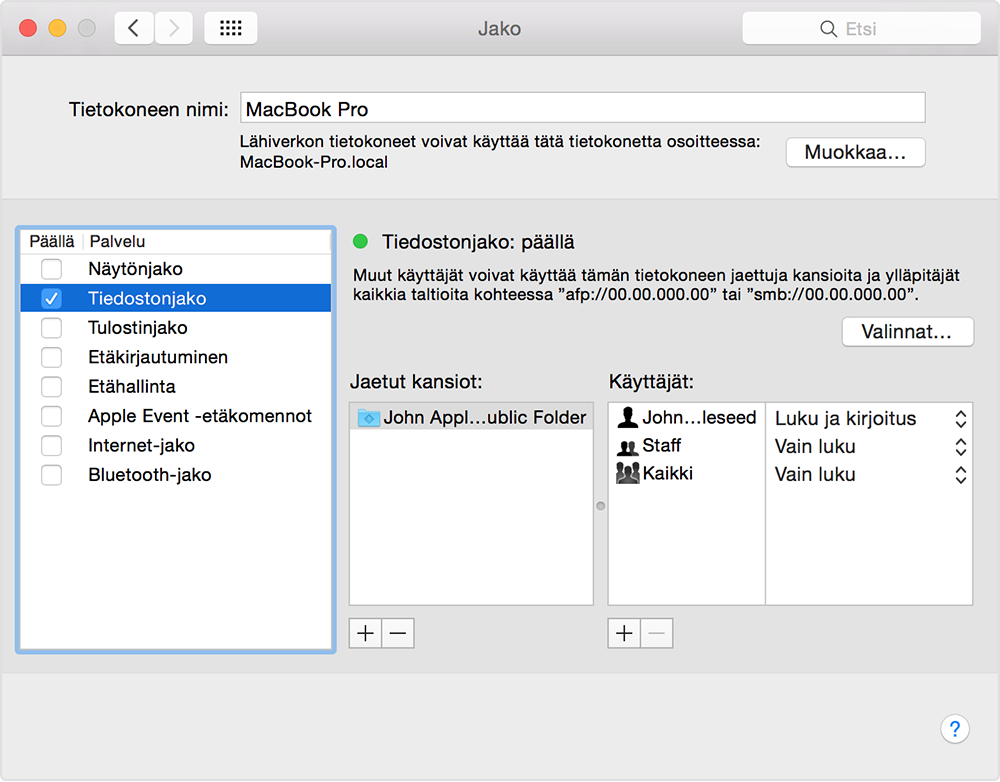Viewport: 1000px width, 782px height.
Task: Select the Staff user name
Action: (x=661, y=445)
